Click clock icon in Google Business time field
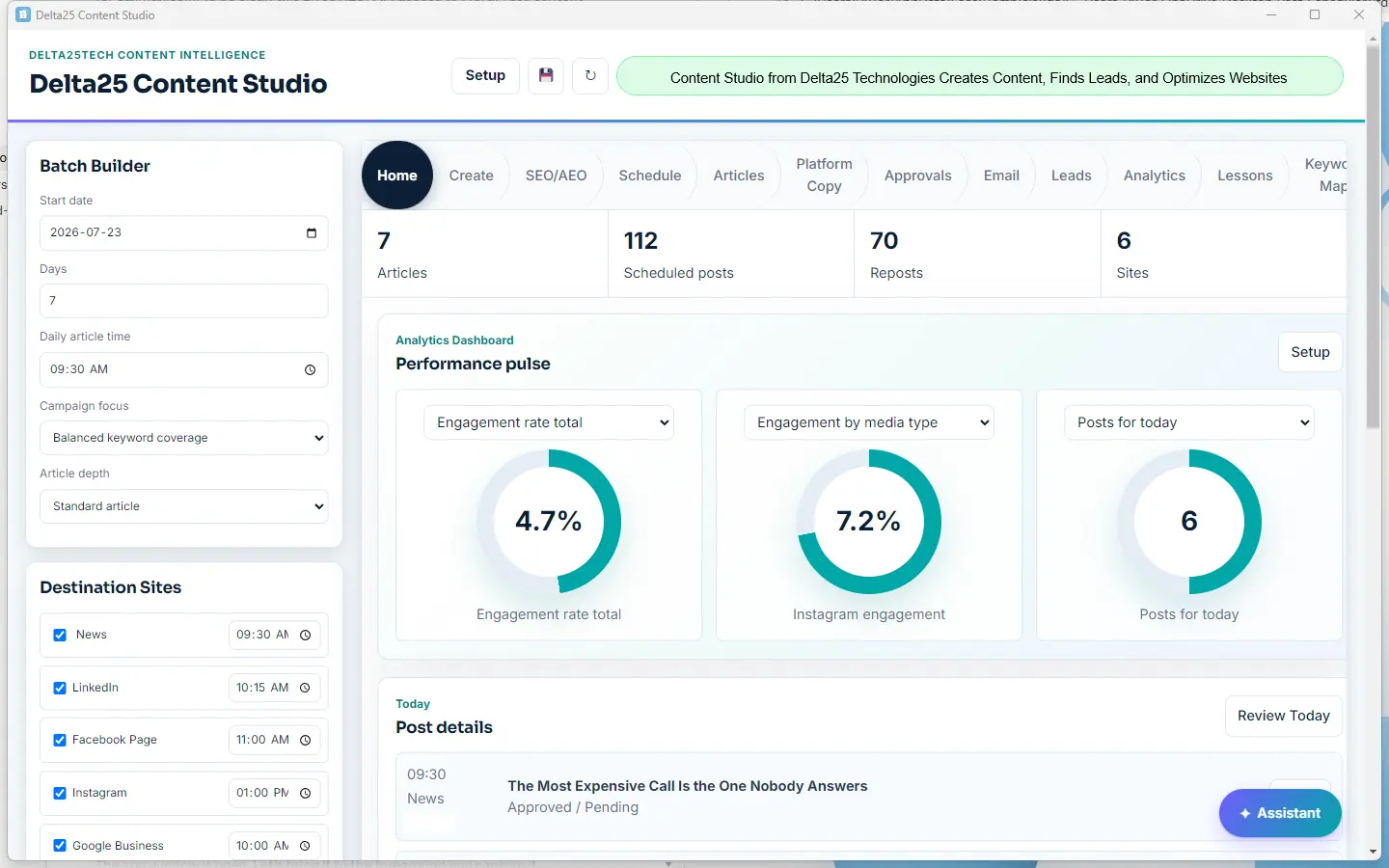The height and width of the screenshot is (868, 1389). (x=305, y=846)
